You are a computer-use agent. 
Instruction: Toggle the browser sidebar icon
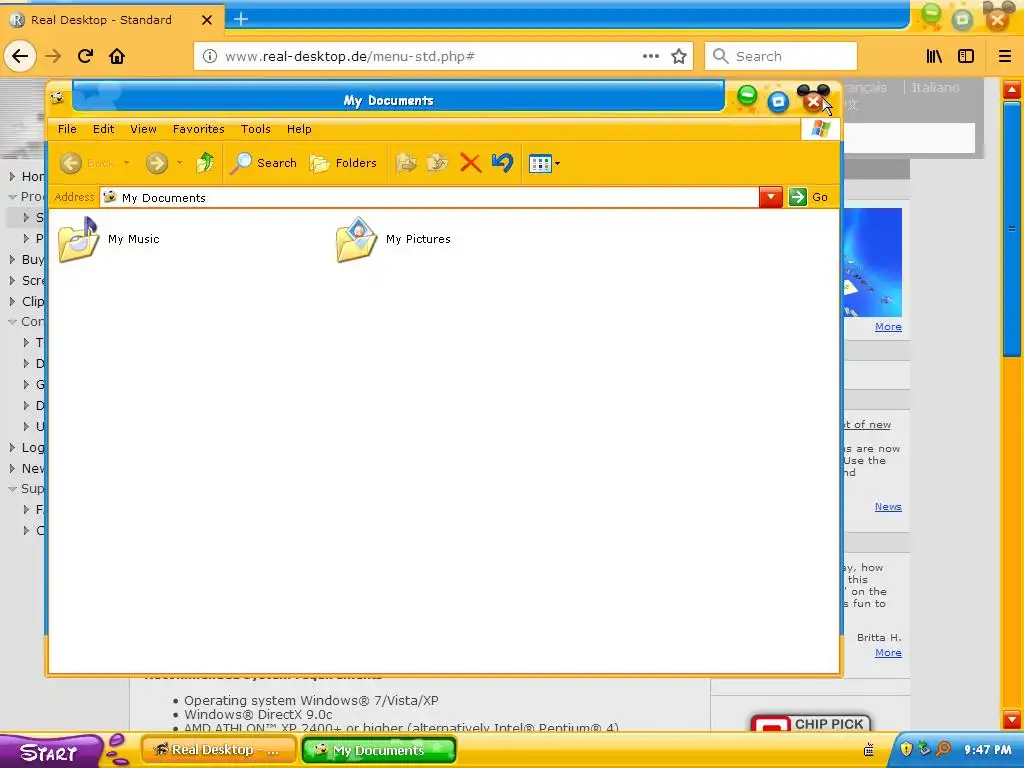tap(966, 56)
